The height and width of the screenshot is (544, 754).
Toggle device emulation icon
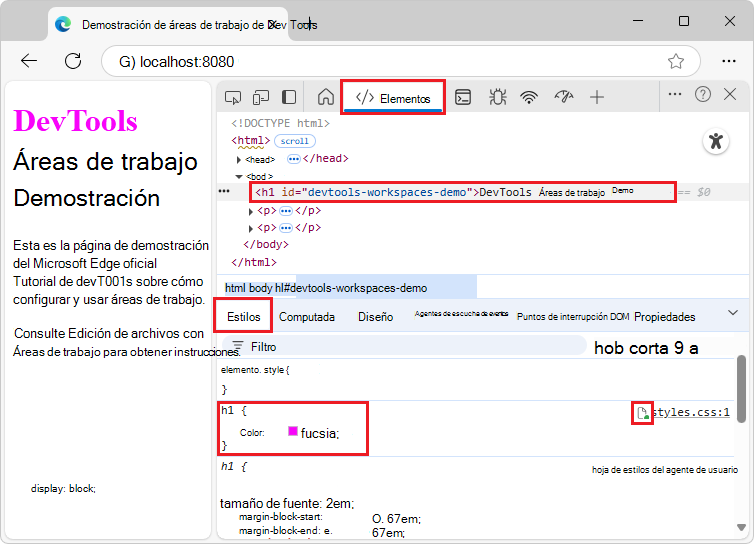(x=261, y=98)
